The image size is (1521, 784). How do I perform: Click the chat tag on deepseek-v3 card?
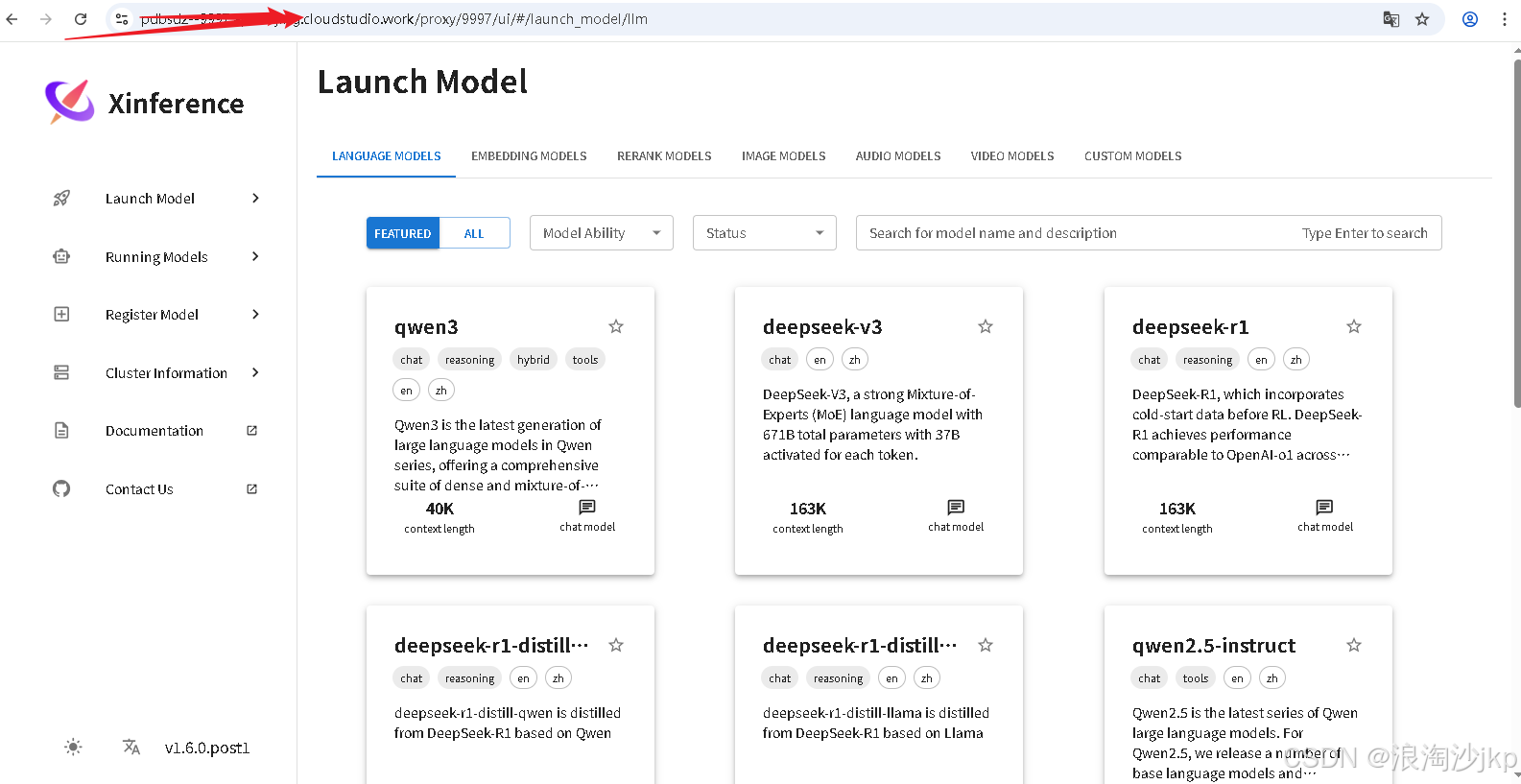pos(780,360)
